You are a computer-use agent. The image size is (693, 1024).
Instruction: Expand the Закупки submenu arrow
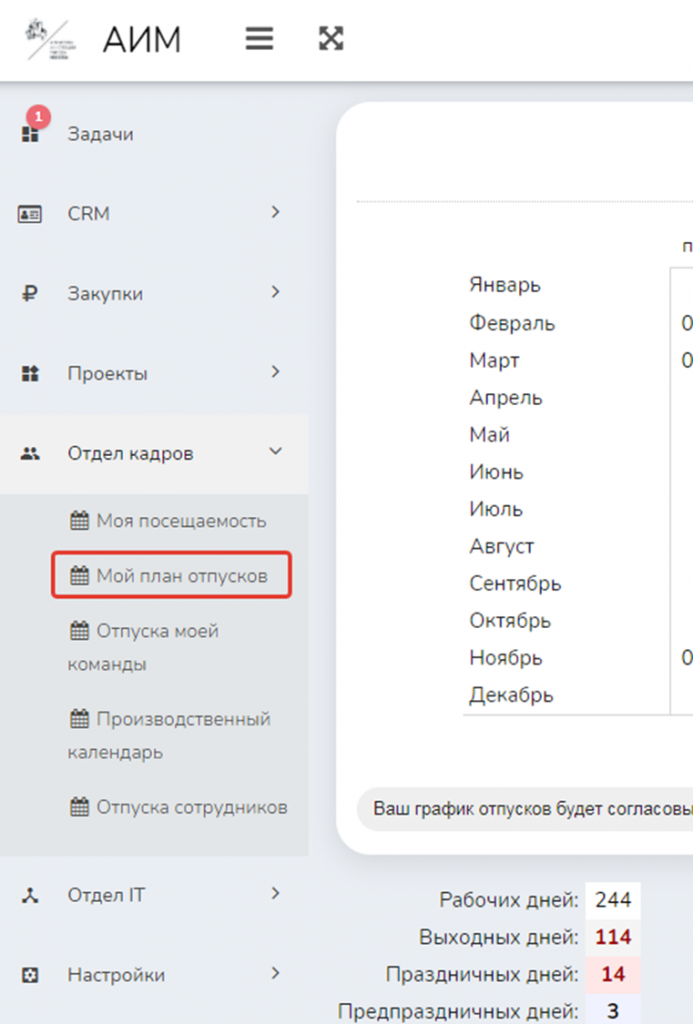point(276,293)
